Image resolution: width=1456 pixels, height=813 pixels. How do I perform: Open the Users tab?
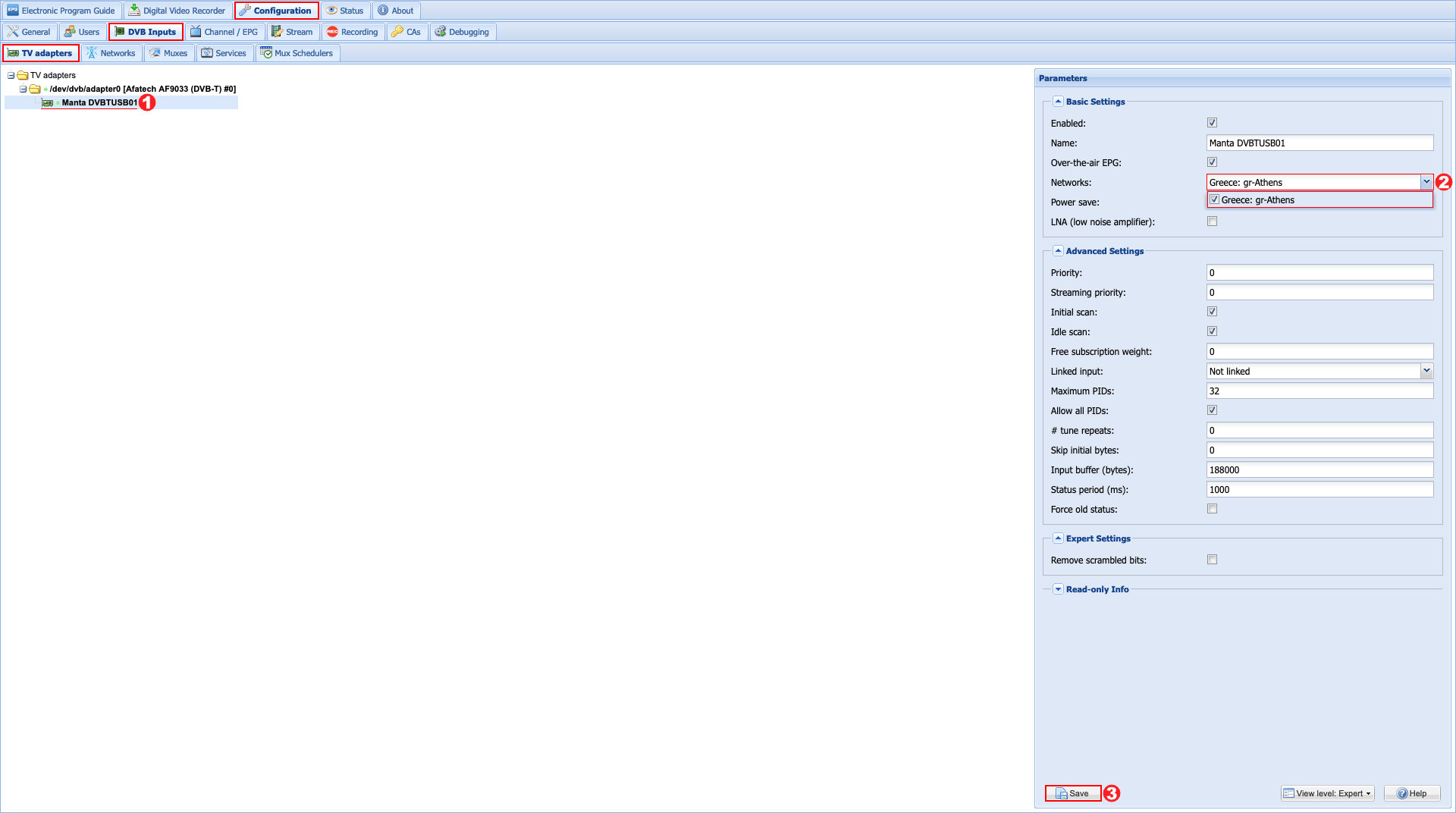[82, 32]
